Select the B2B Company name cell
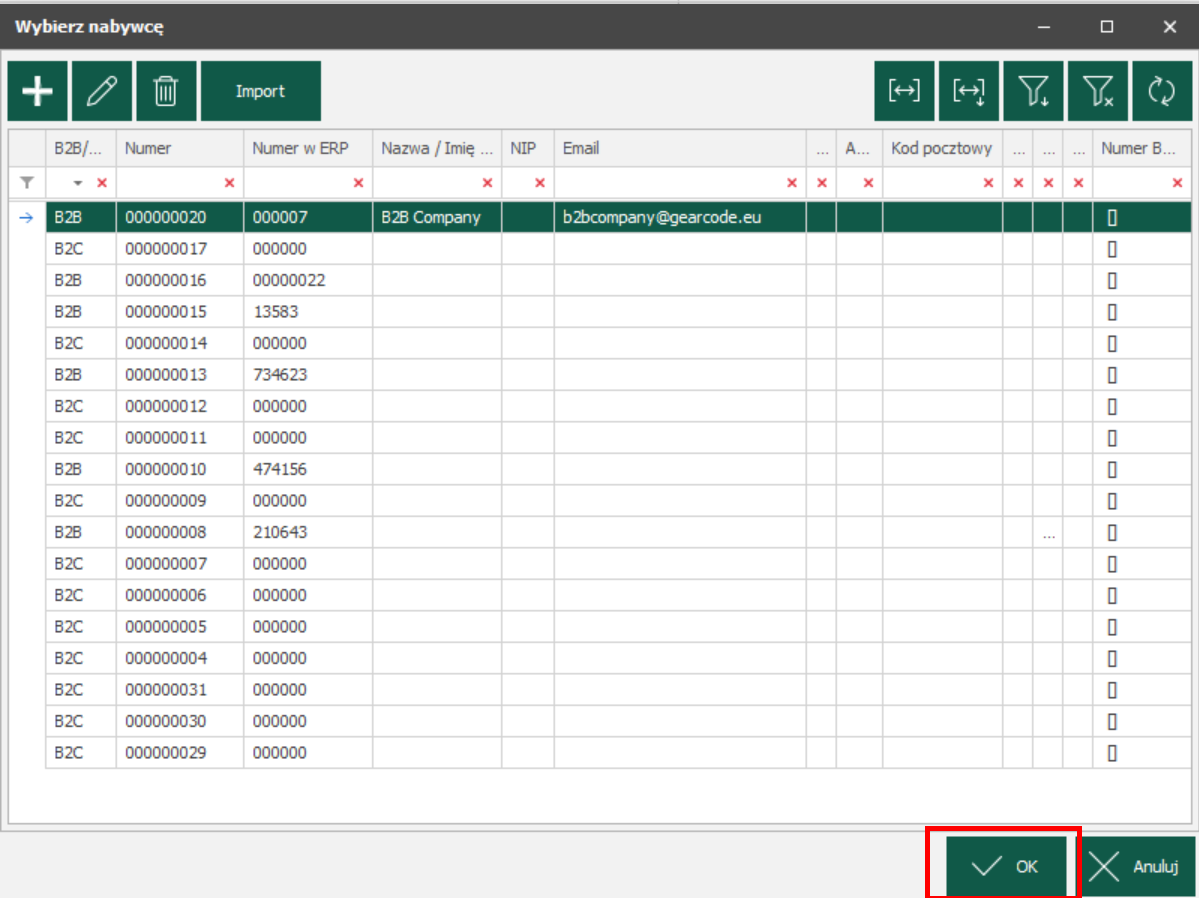This screenshot has height=898, width=1199. 437,217
